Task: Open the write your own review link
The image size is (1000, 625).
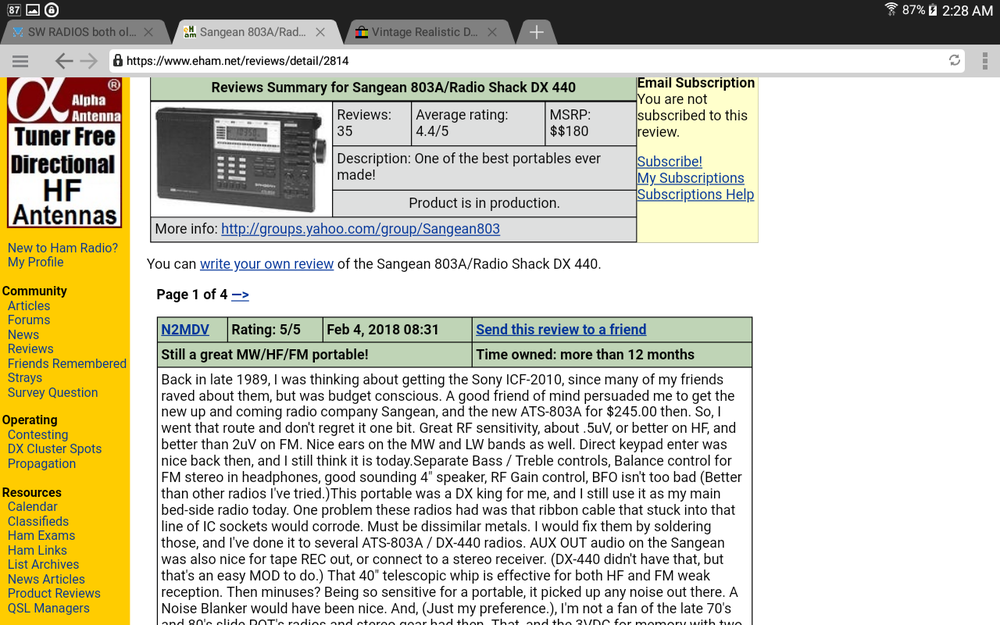Action: tap(267, 264)
